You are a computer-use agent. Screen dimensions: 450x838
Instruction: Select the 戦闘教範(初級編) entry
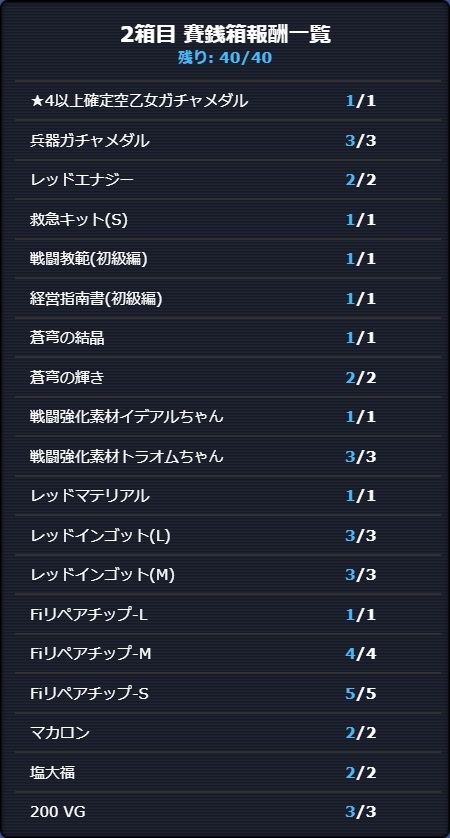(228, 259)
